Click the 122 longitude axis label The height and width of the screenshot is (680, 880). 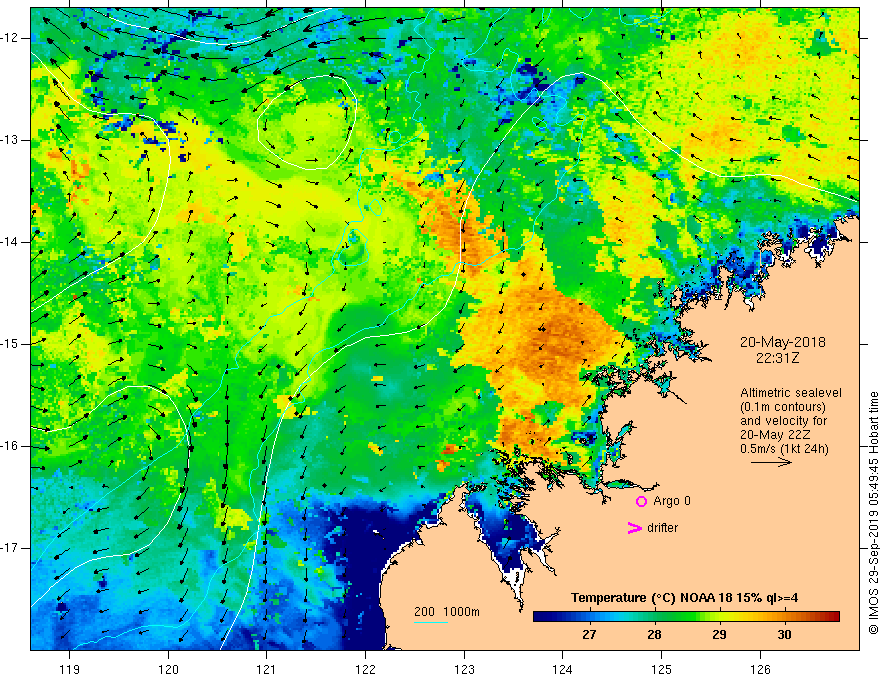365,670
